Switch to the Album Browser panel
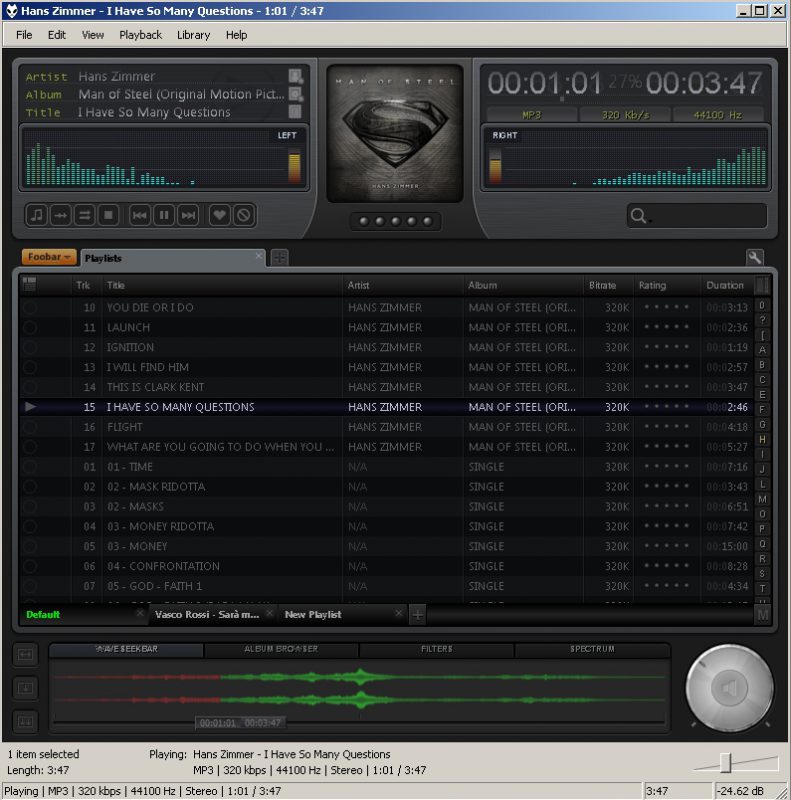Viewport: 791px width, 800px height. (281, 649)
